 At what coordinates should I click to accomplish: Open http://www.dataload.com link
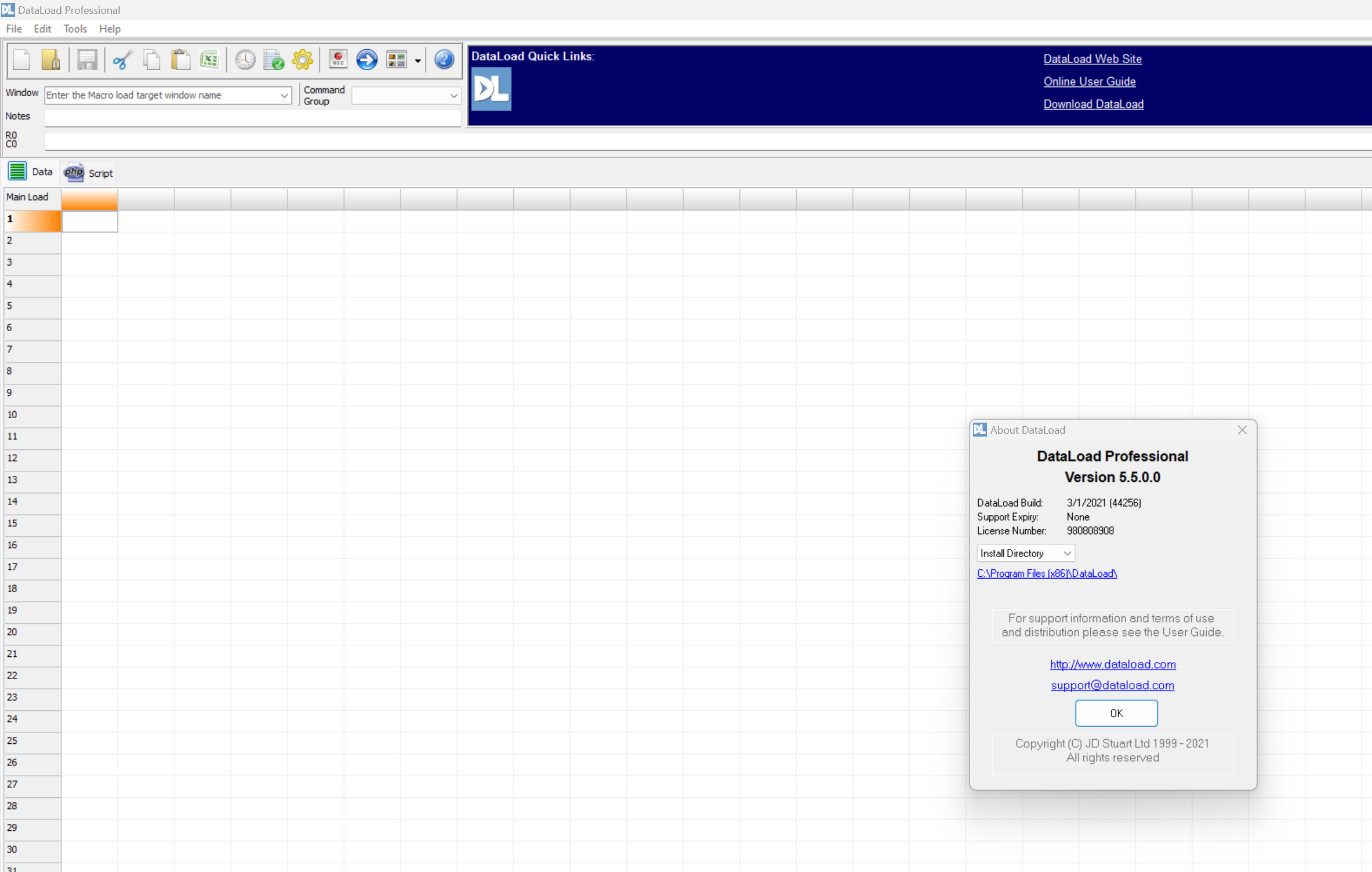click(x=1113, y=664)
